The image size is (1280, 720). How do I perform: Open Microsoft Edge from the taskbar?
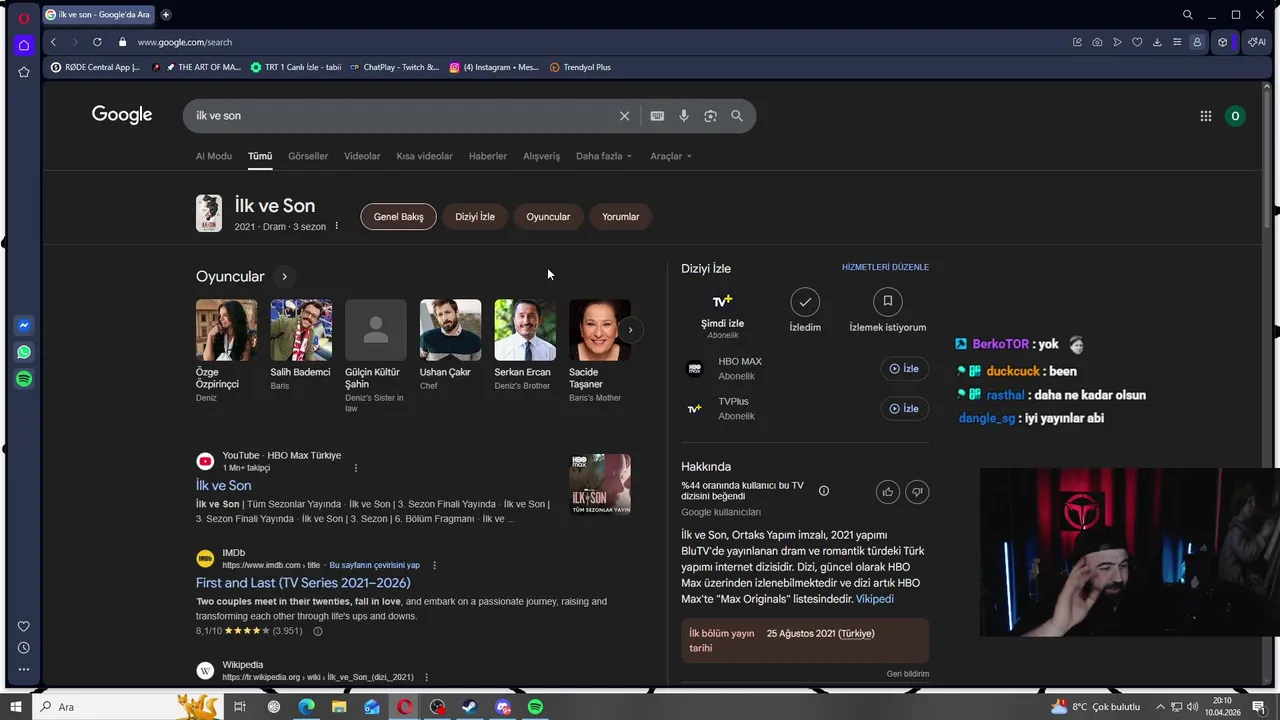[x=306, y=707]
